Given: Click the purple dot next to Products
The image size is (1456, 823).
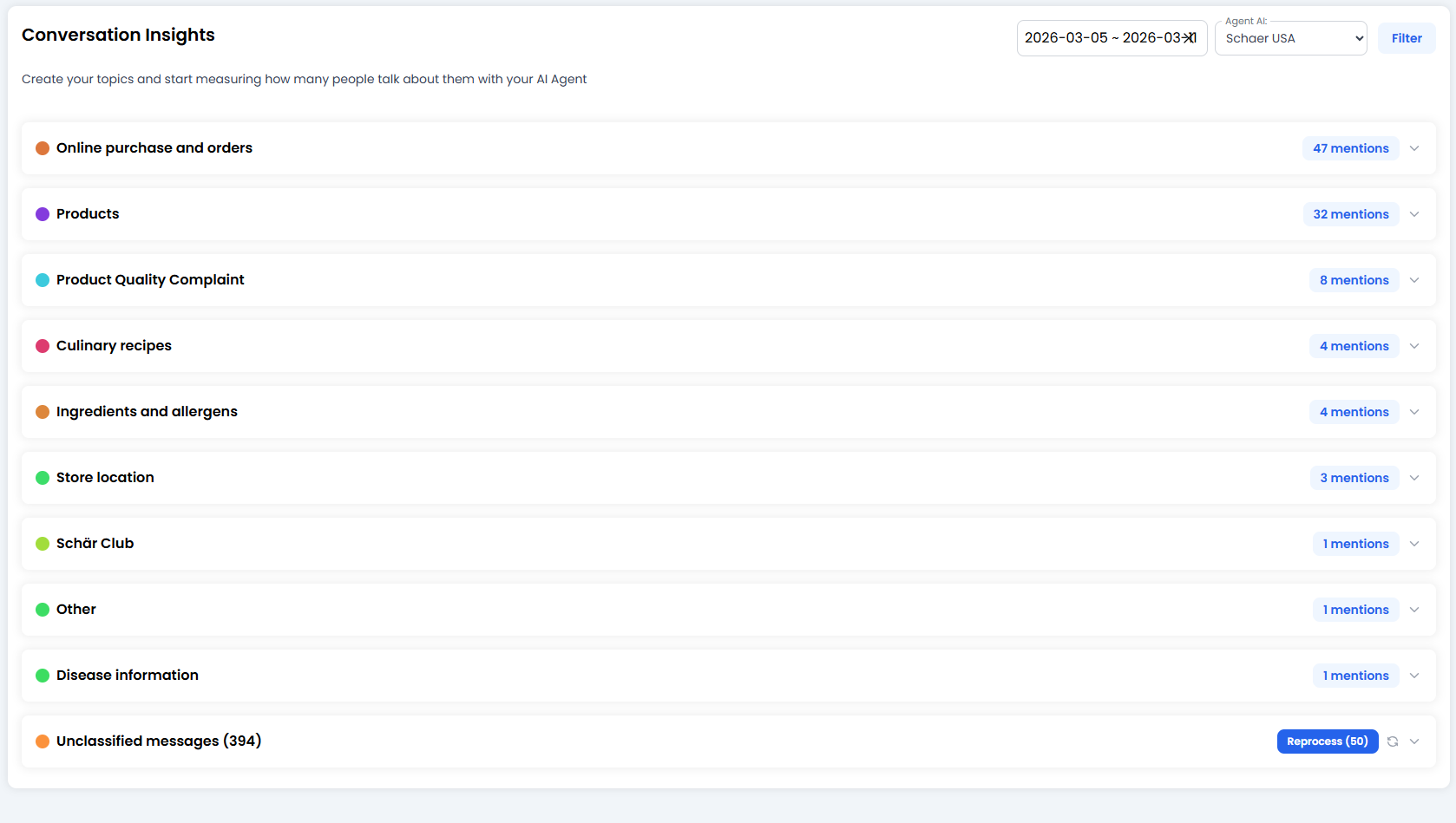Looking at the screenshot, I should click(43, 213).
